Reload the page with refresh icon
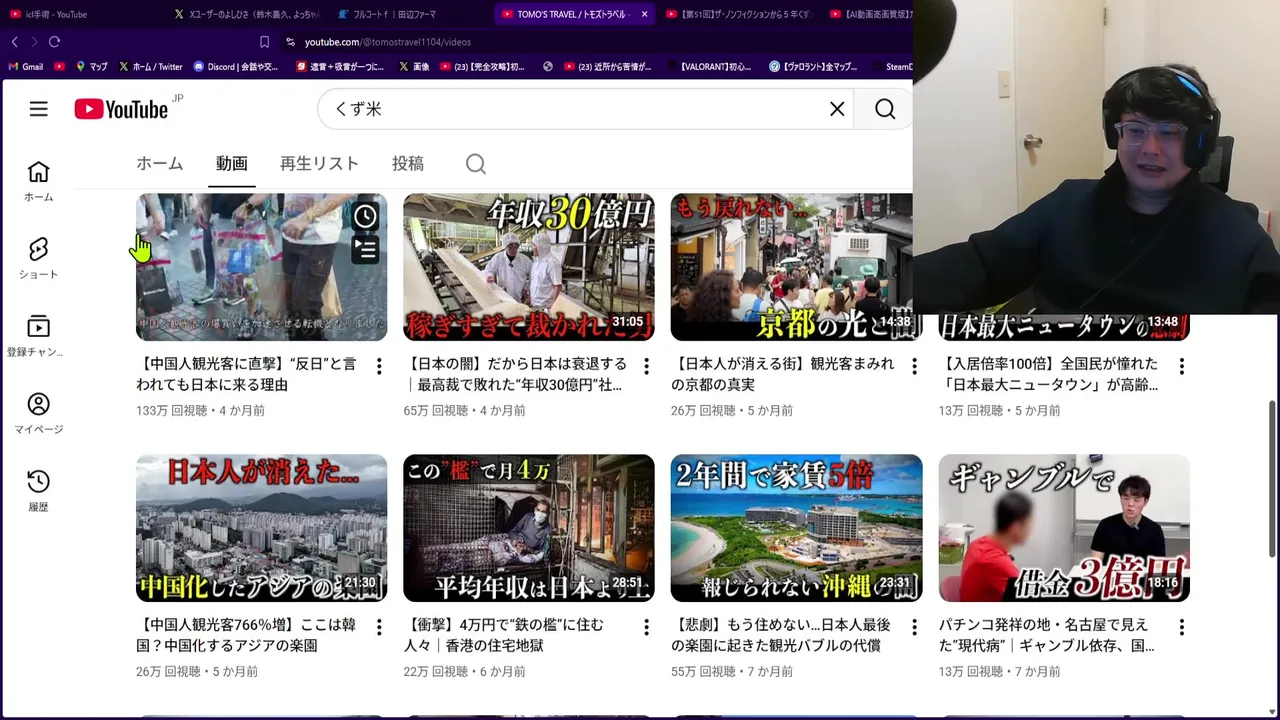Screen dimensions: 1280x720 click(54, 42)
